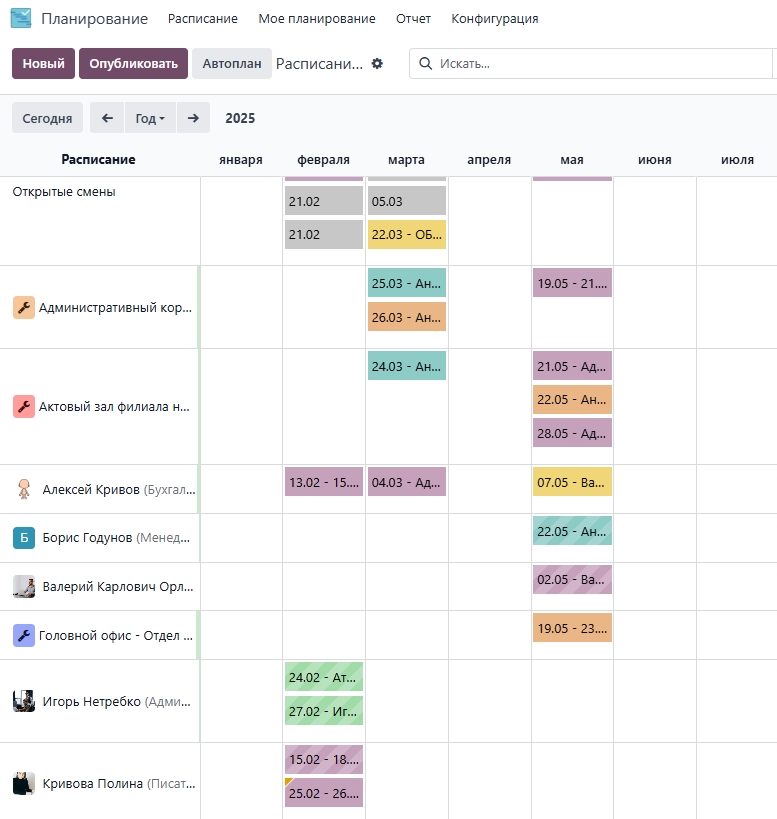Focus the Искать search field
This screenshot has height=819, width=777.
tap(600, 64)
